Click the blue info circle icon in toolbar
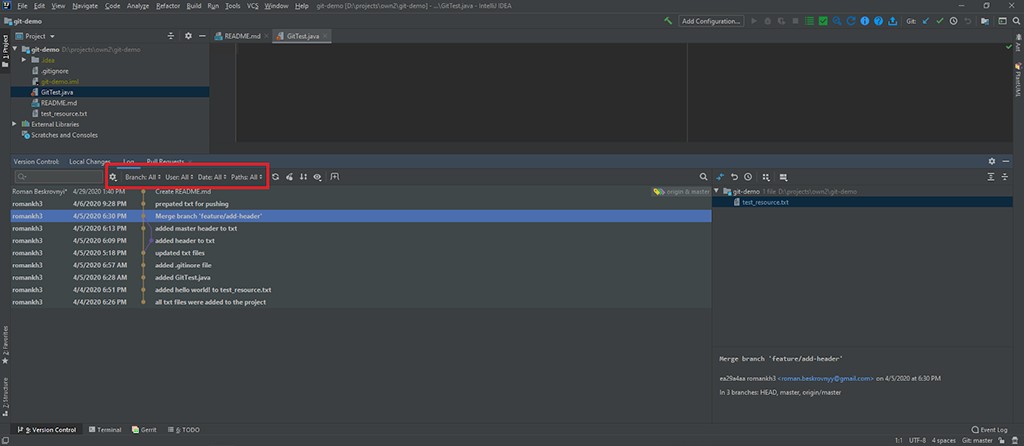This screenshot has height=446, width=1024. coord(865,21)
